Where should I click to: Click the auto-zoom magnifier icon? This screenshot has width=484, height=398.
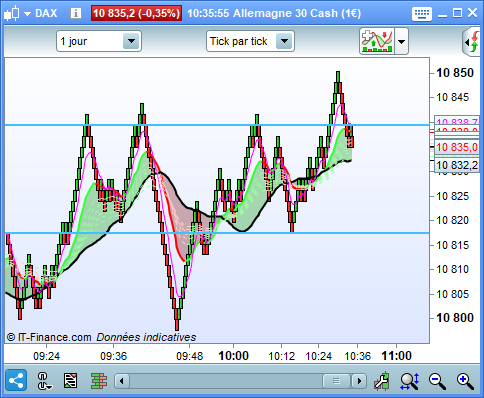tap(410, 381)
